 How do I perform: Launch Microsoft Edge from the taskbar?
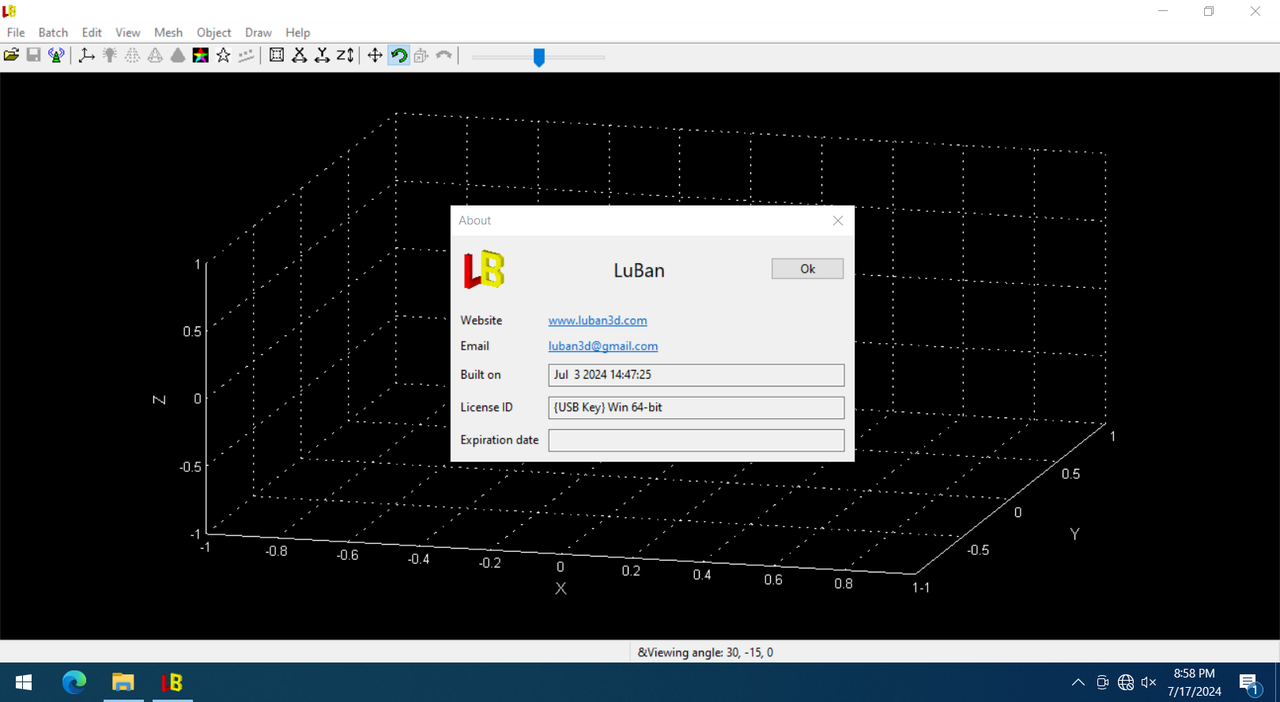coord(74,682)
